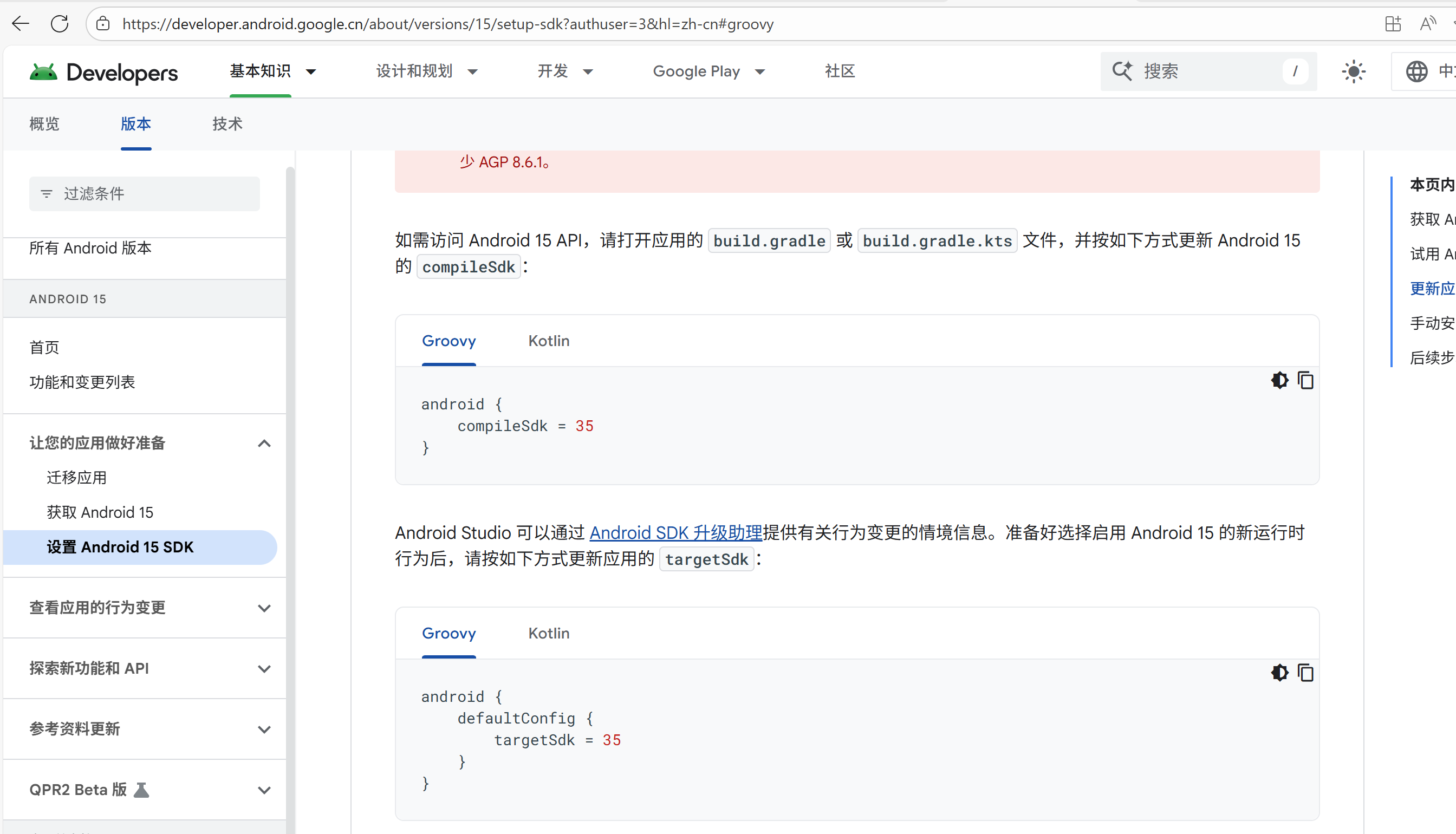Jump to 获取 in page outline

coord(1432,219)
